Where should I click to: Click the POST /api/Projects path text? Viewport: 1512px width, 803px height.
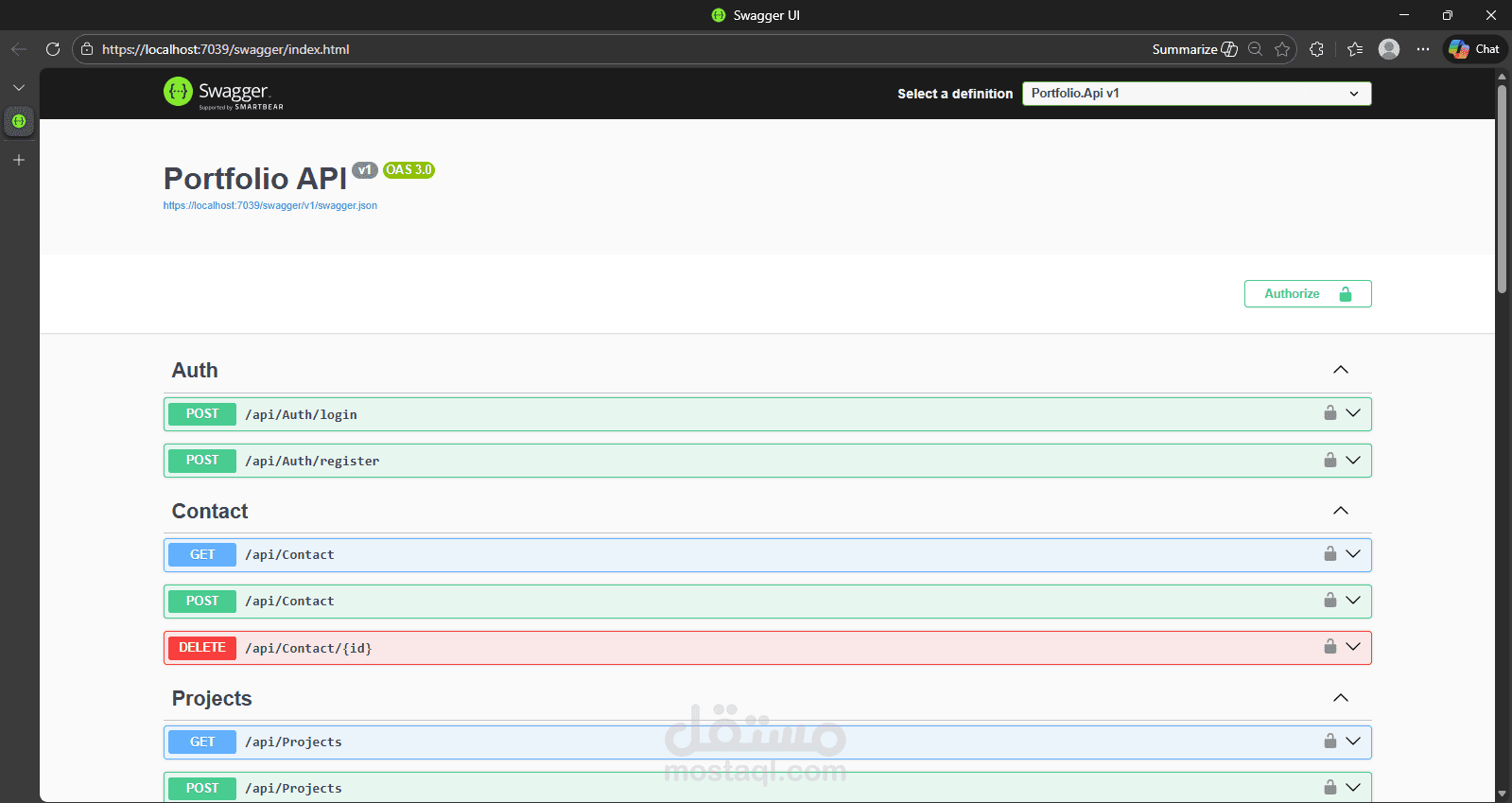pyautogui.click(x=293, y=788)
